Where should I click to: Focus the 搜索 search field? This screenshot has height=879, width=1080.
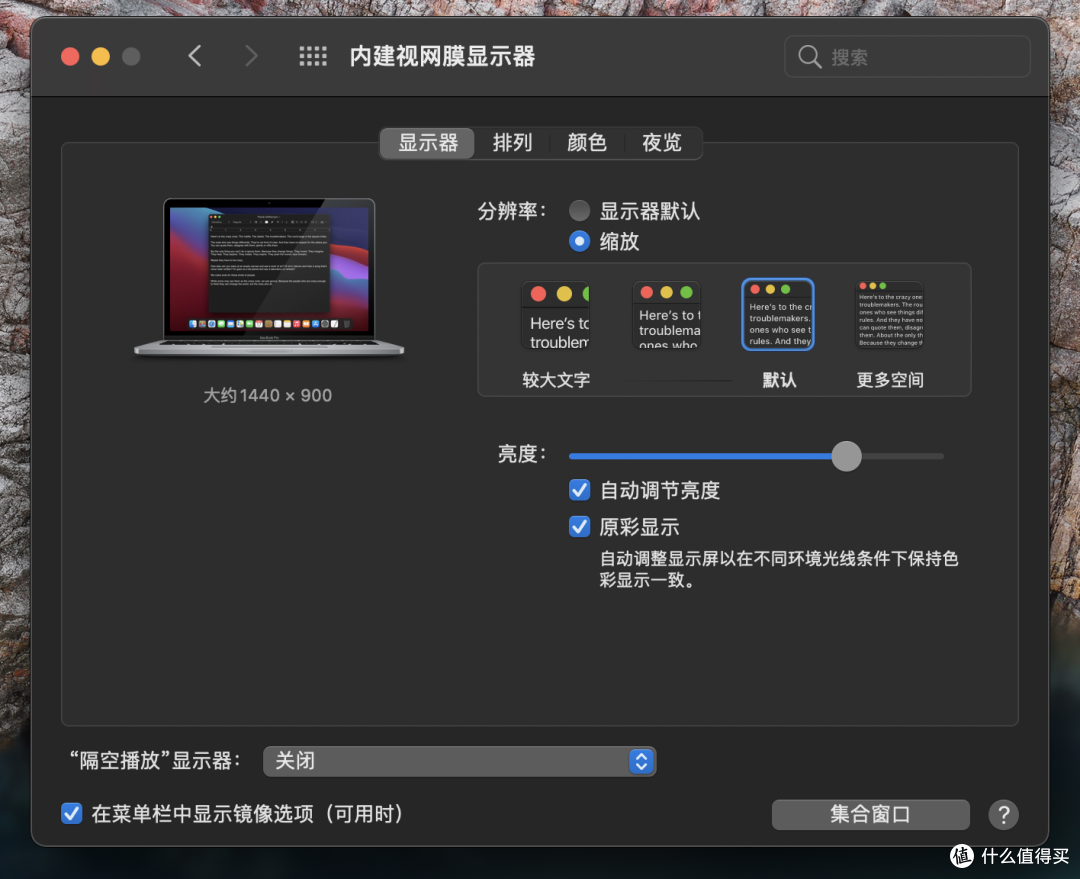tap(907, 56)
